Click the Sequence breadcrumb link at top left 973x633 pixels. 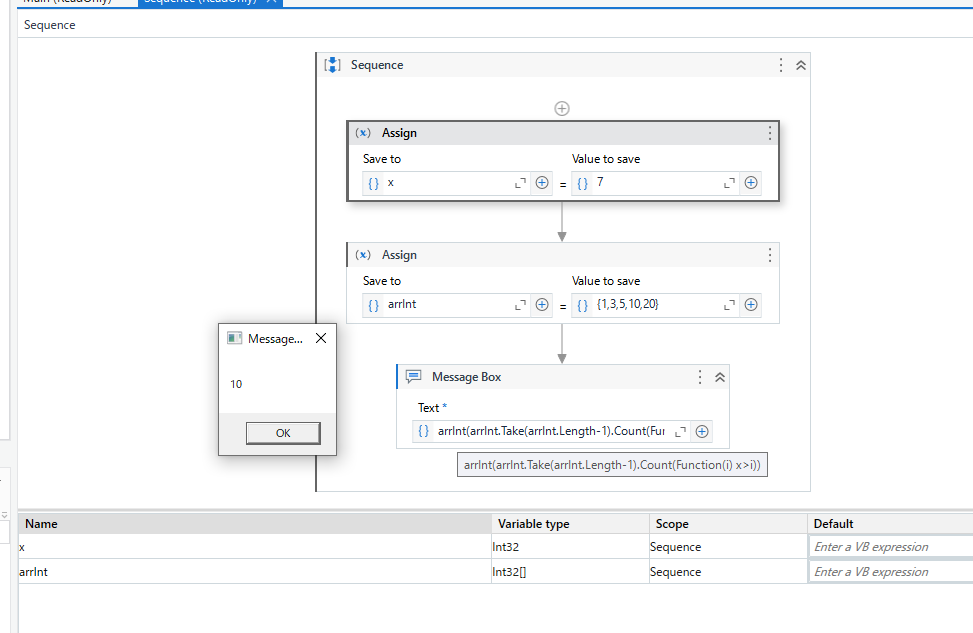pyautogui.click(x=49, y=25)
